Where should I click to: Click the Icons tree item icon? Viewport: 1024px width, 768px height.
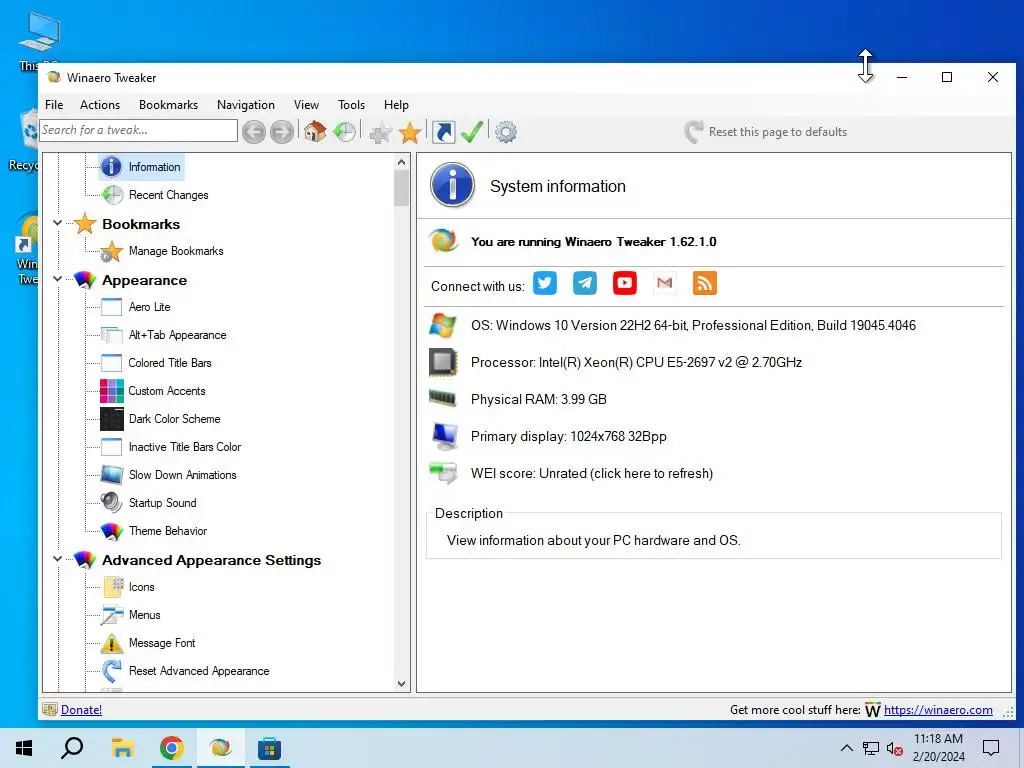(114, 587)
